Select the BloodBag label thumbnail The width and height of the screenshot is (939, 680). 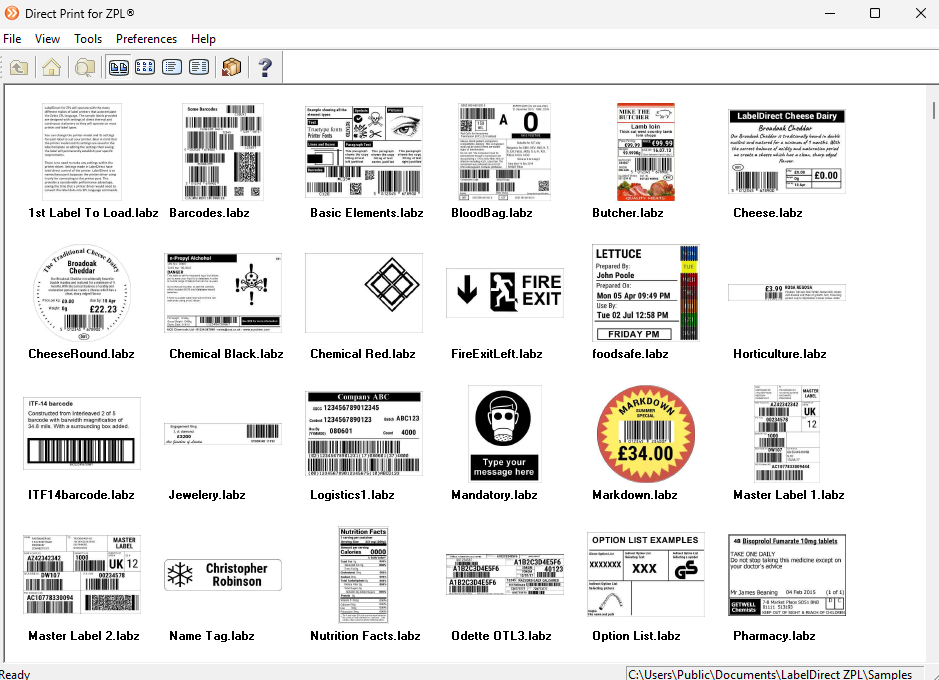pyautogui.click(x=505, y=151)
